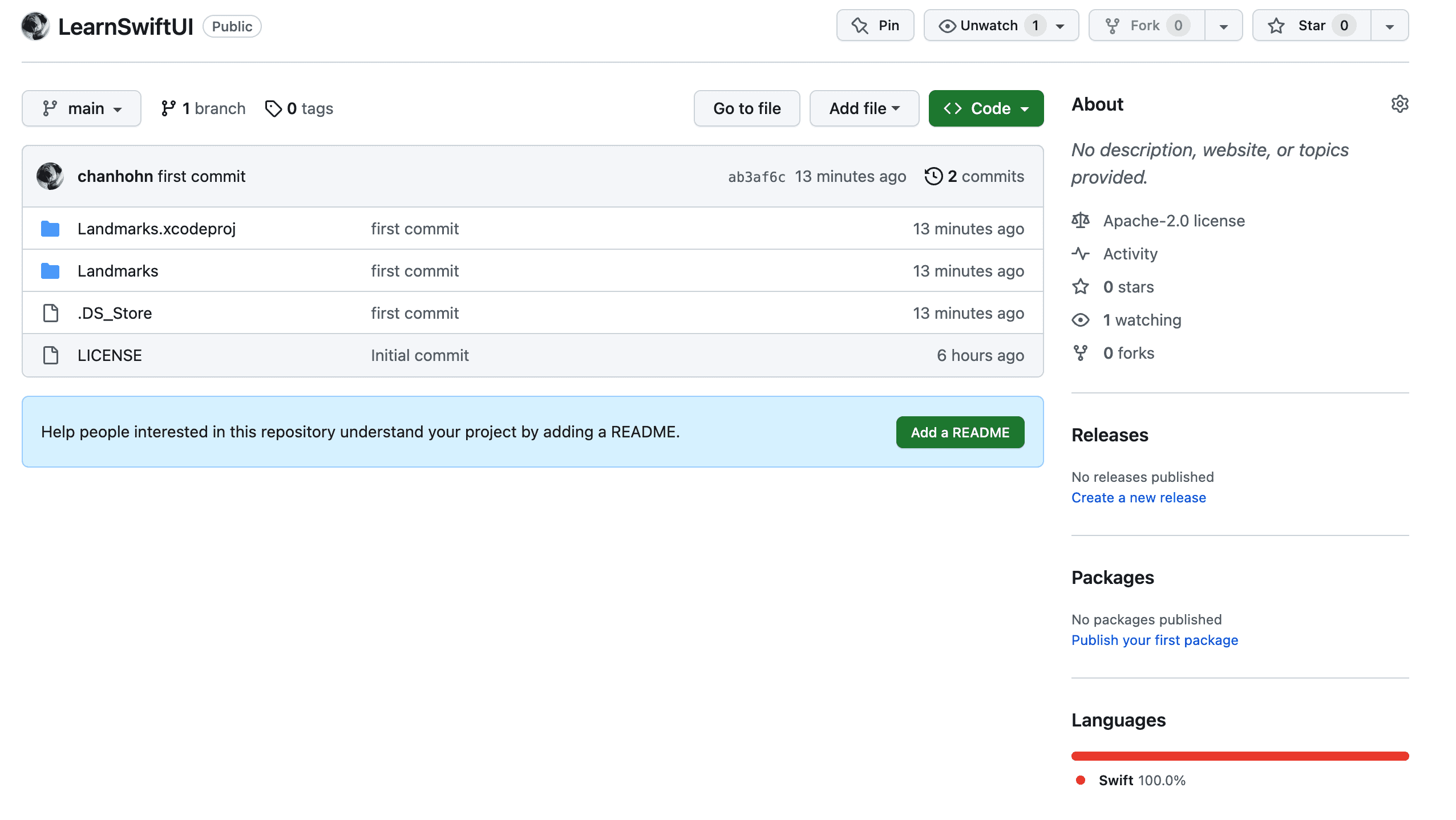This screenshot has width=1456, height=820.
Task: View the 0 forks link
Action: [x=1129, y=353]
